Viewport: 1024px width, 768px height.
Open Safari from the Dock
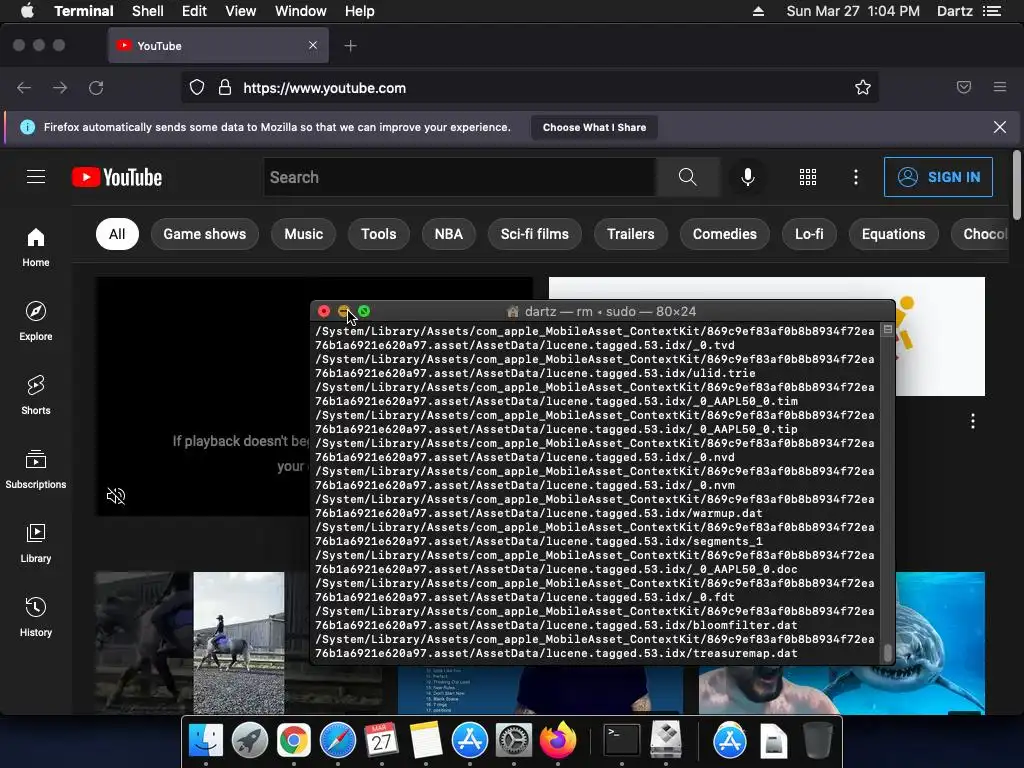[338, 741]
